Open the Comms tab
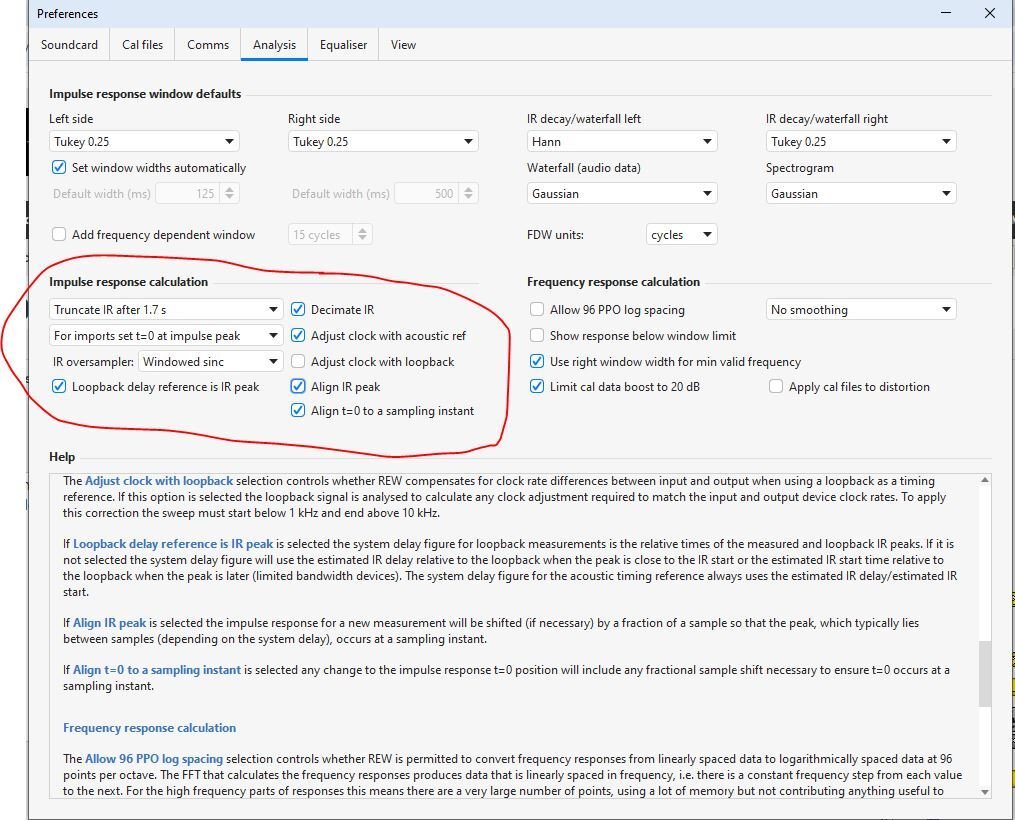 208,45
